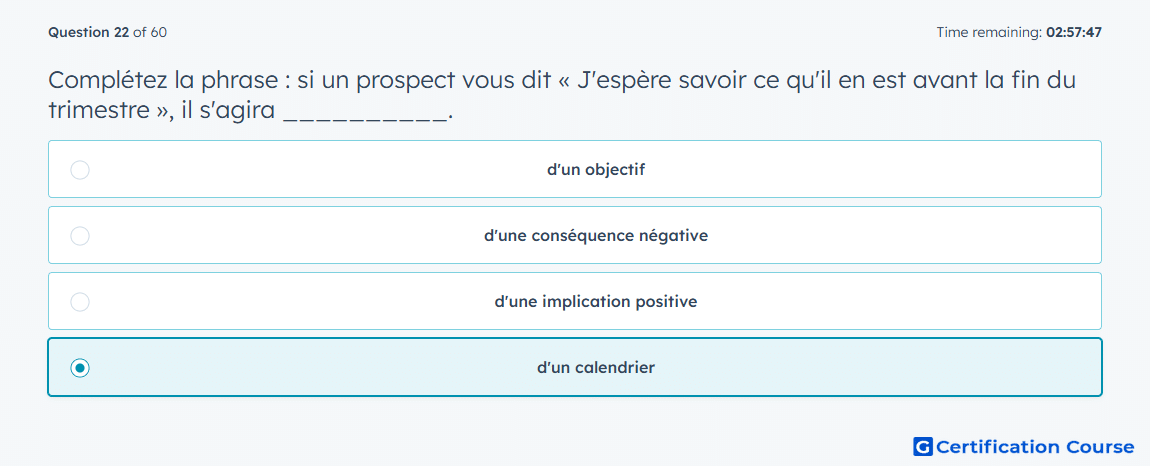Viewport: 1150px width, 466px height.
Task: Click the selected "d'un calendrier" radio button
Action: [x=80, y=368]
